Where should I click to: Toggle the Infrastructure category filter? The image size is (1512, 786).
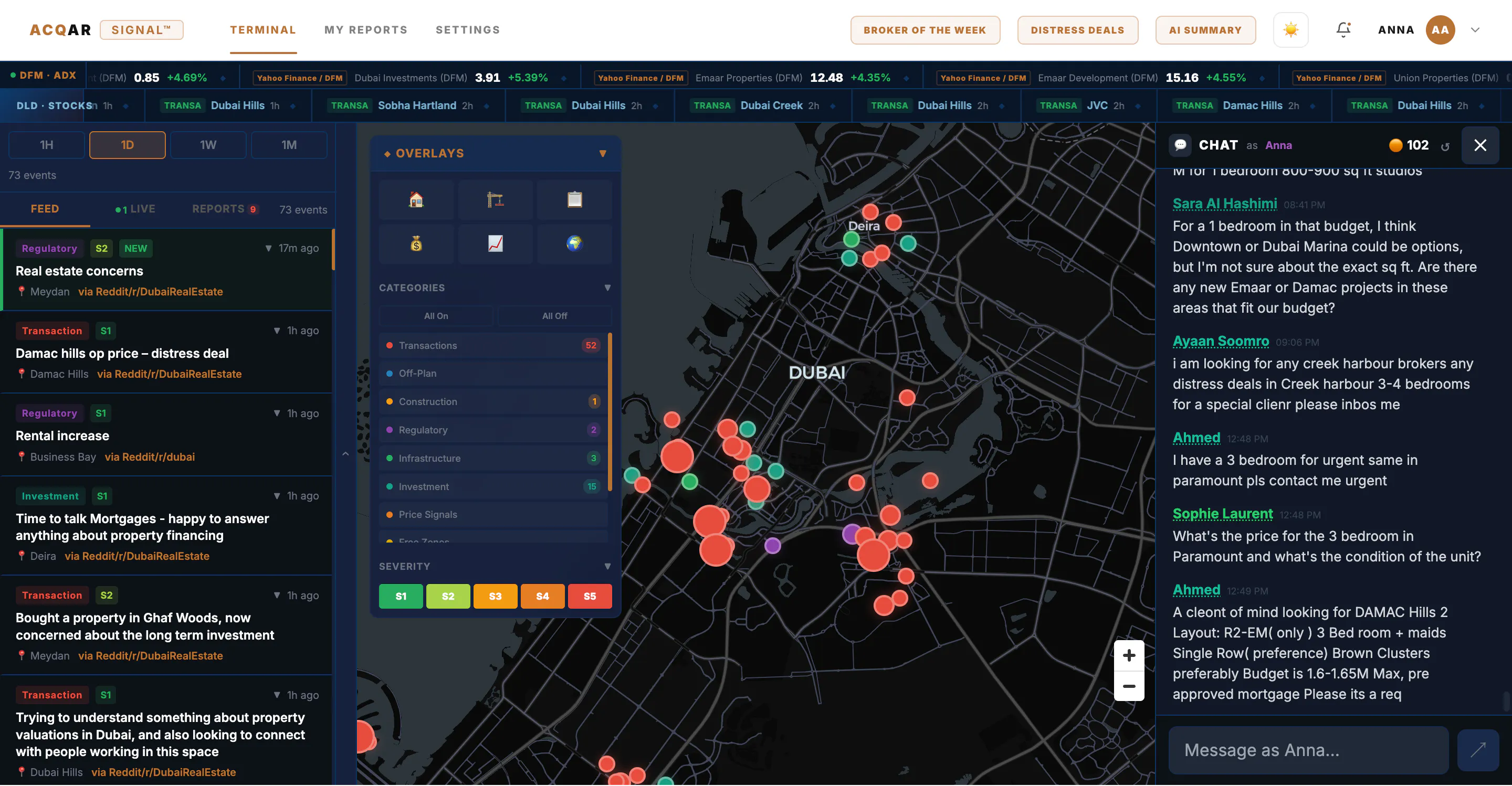coord(493,458)
